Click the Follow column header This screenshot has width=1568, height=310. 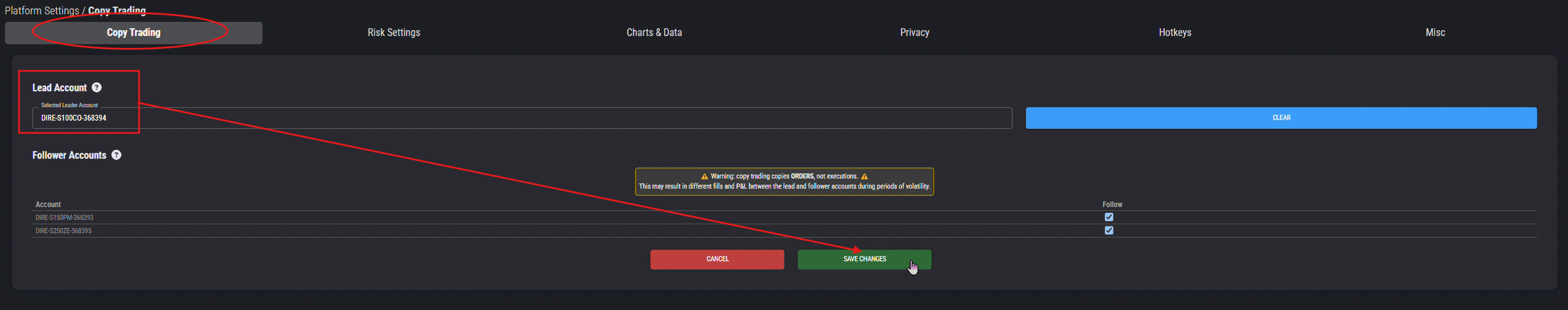[1112, 205]
